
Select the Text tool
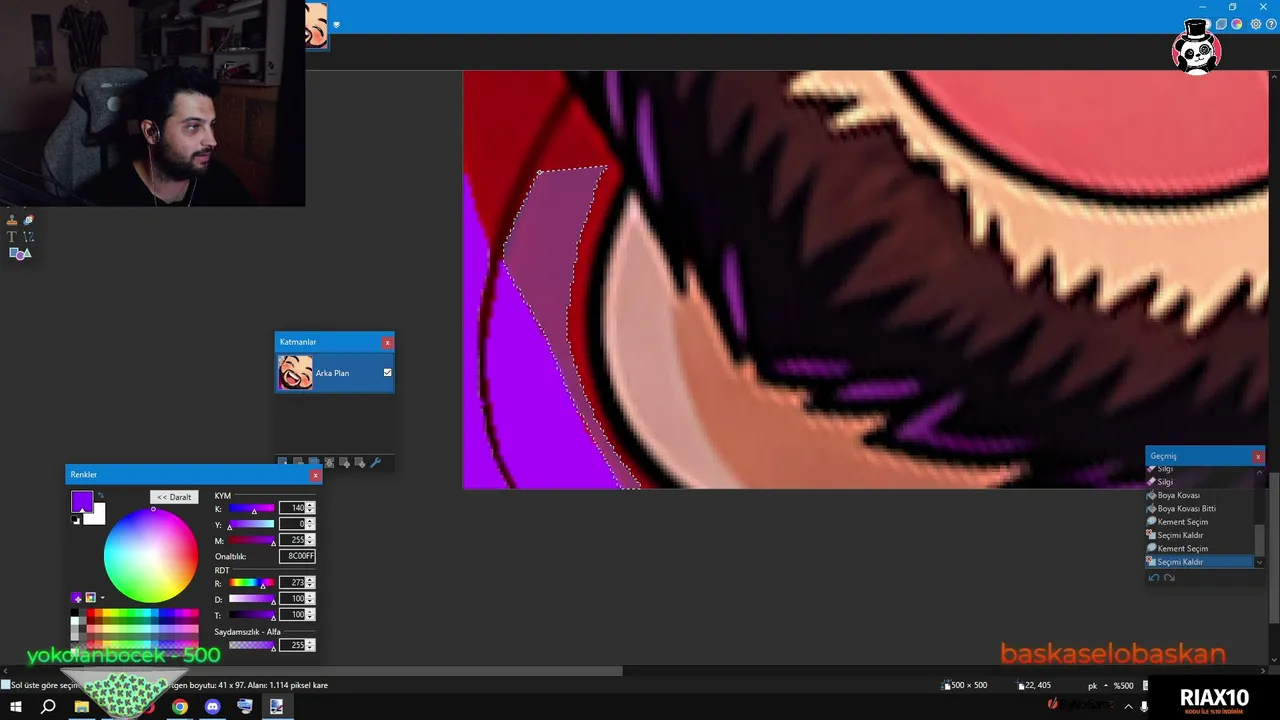[x=12, y=237]
